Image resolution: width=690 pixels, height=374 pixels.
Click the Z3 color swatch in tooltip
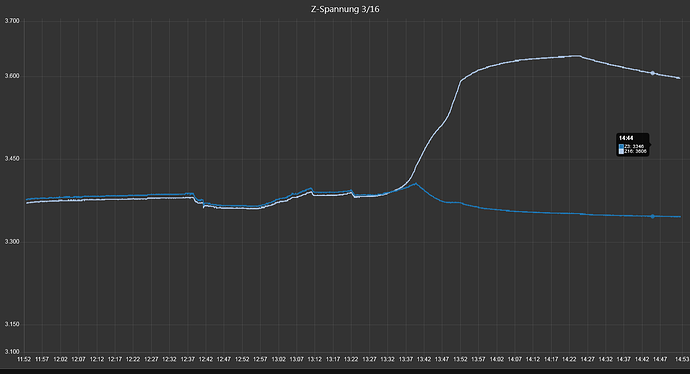pos(621,147)
